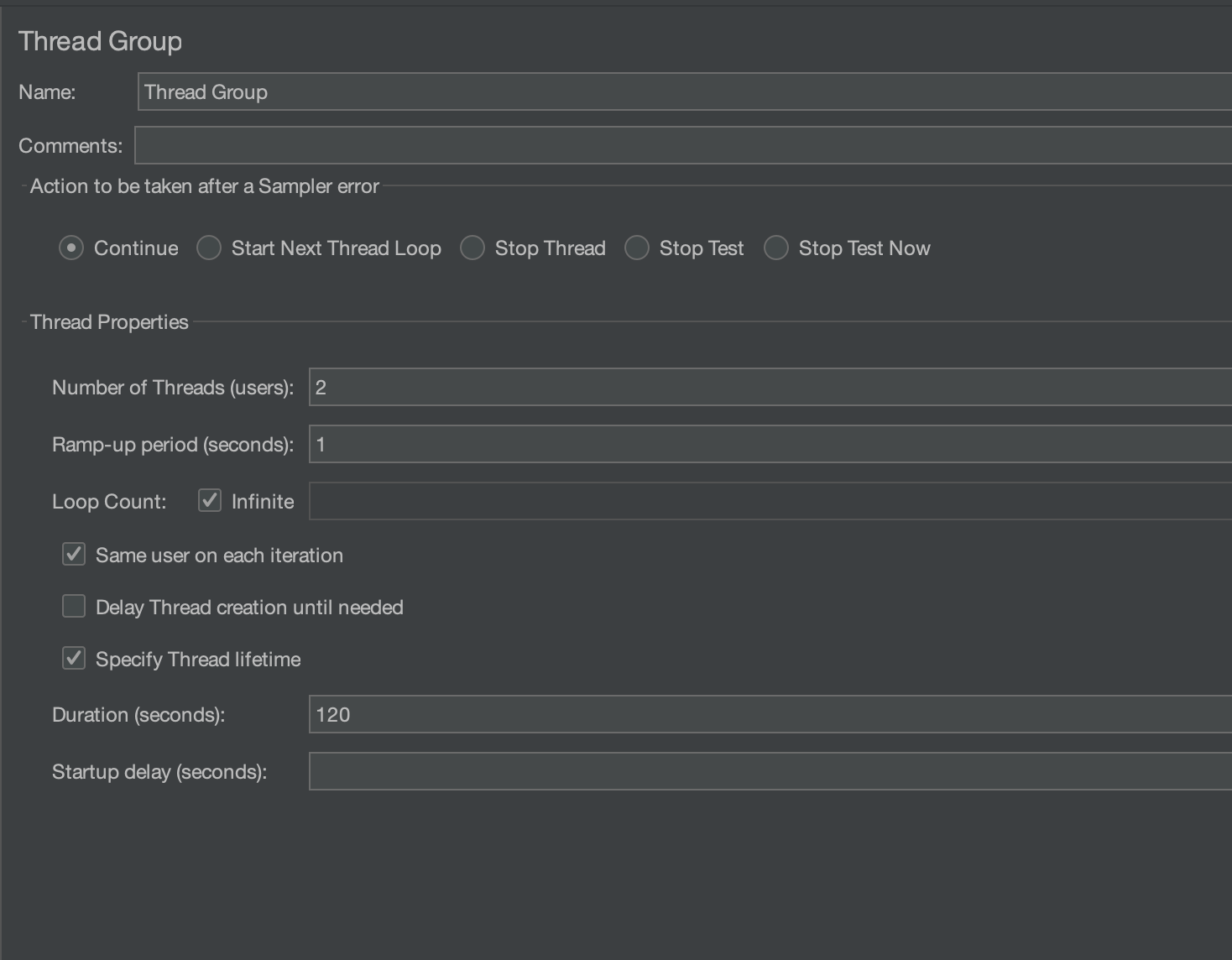
Task: Edit the Ramp-up period value
Action: (587, 444)
